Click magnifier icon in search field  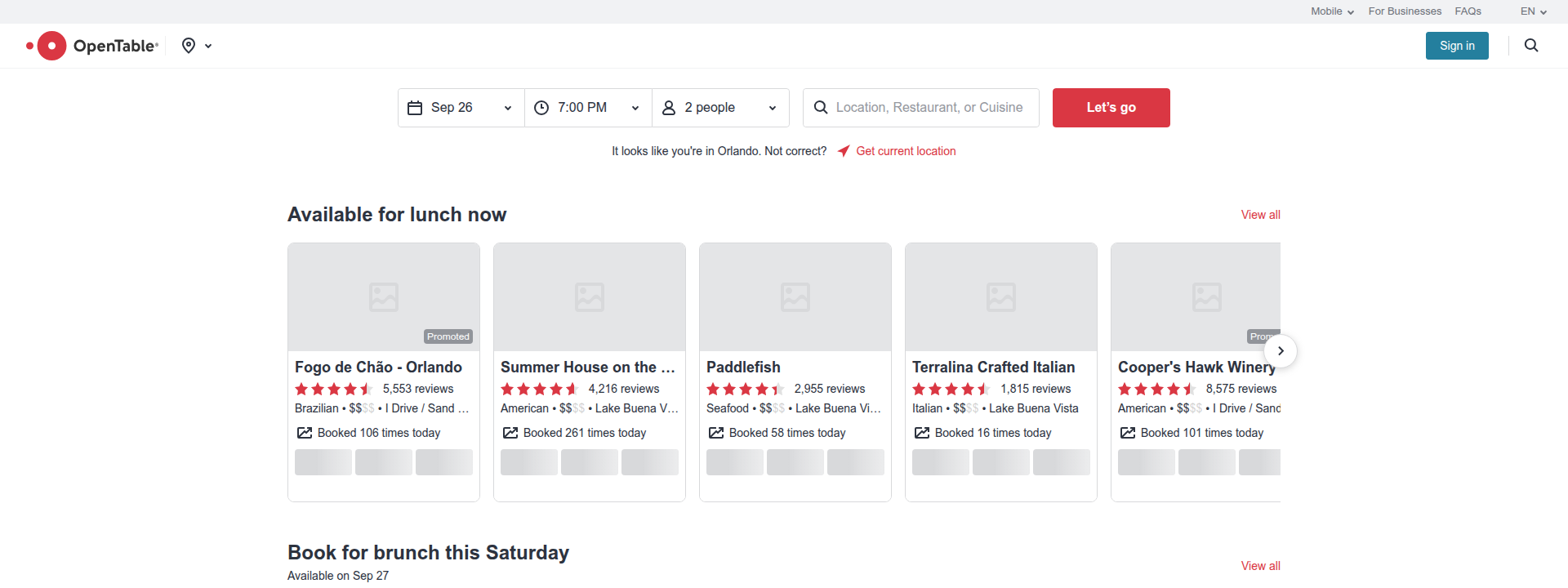(x=821, y=108)
